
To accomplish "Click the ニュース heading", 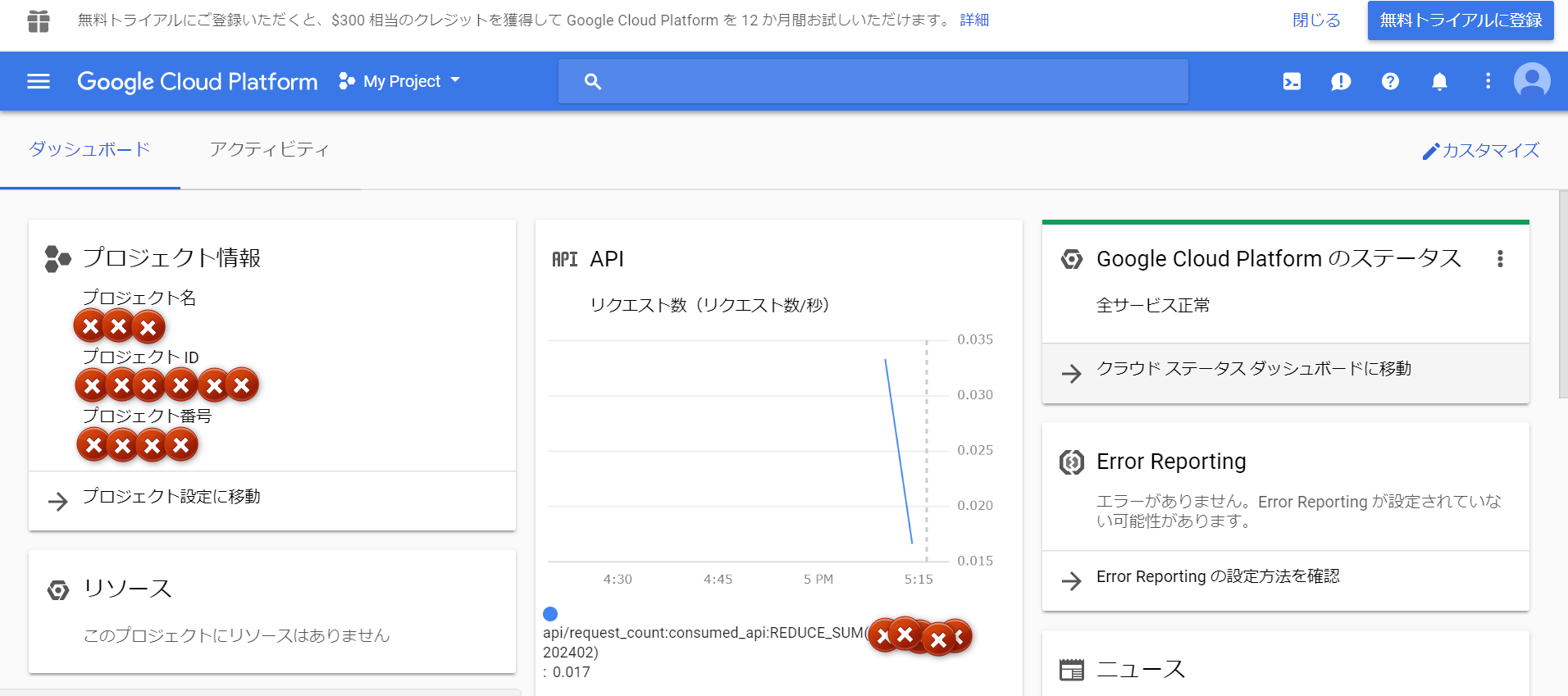I will 1141,669.
